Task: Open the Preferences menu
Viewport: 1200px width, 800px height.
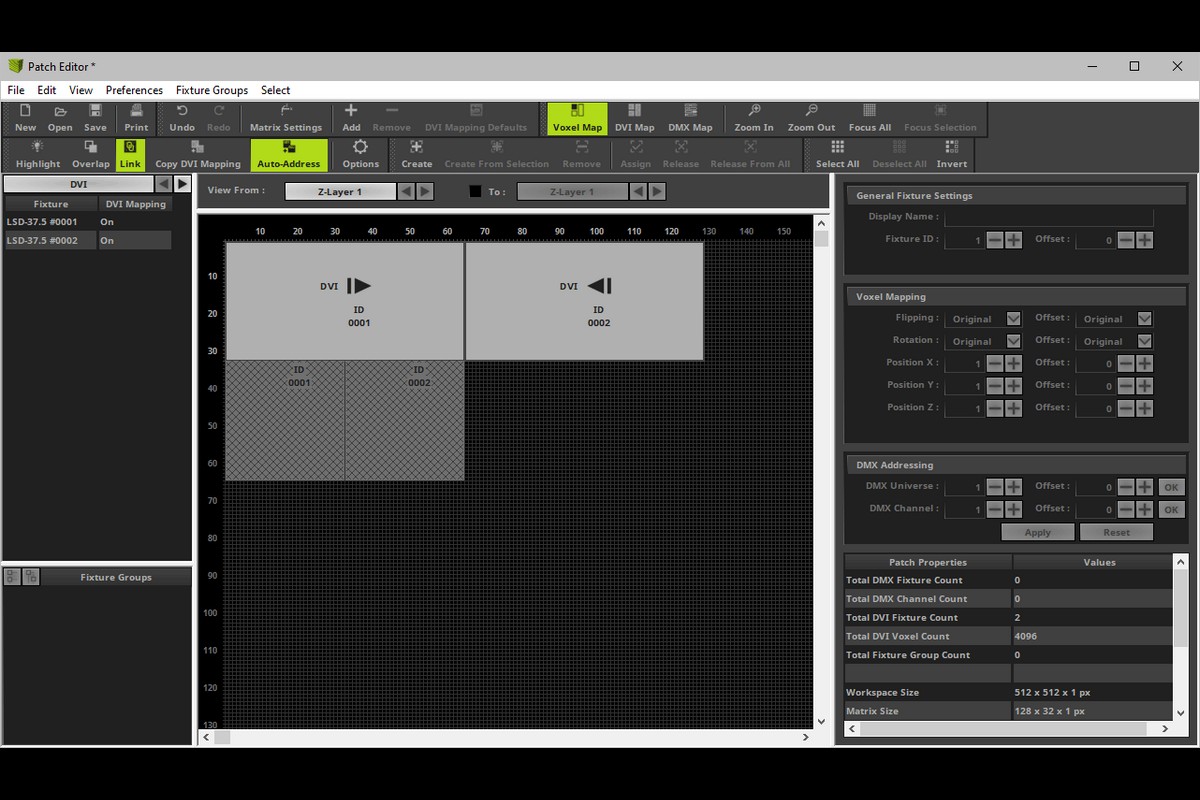Action: (x=134, y=90)
